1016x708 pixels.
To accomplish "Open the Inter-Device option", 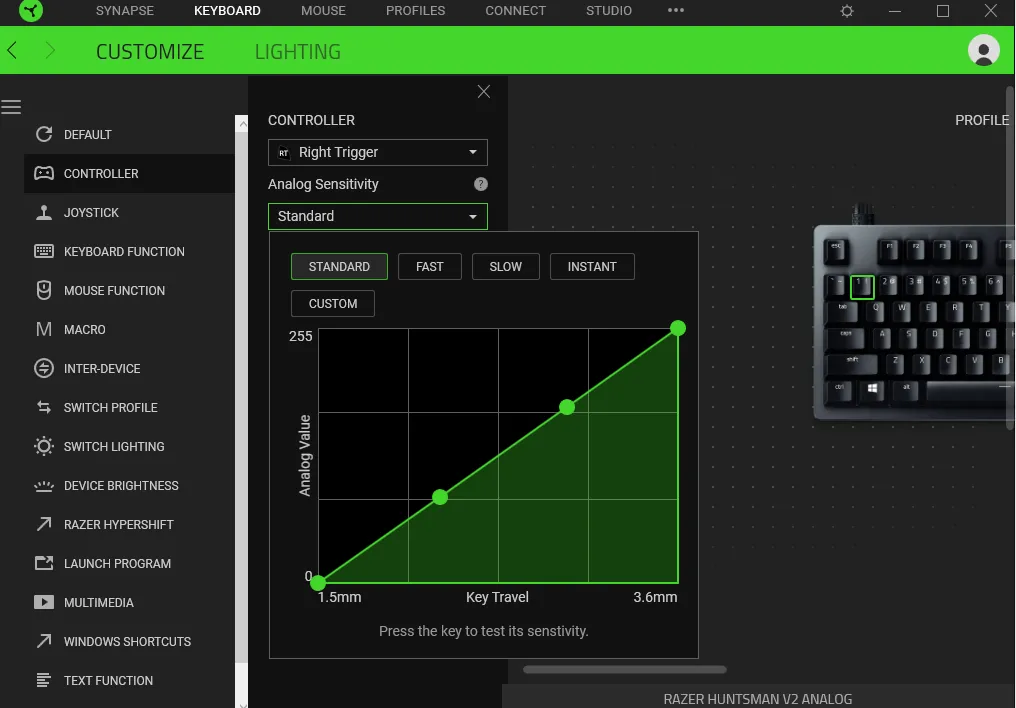I will coord(99,368).
